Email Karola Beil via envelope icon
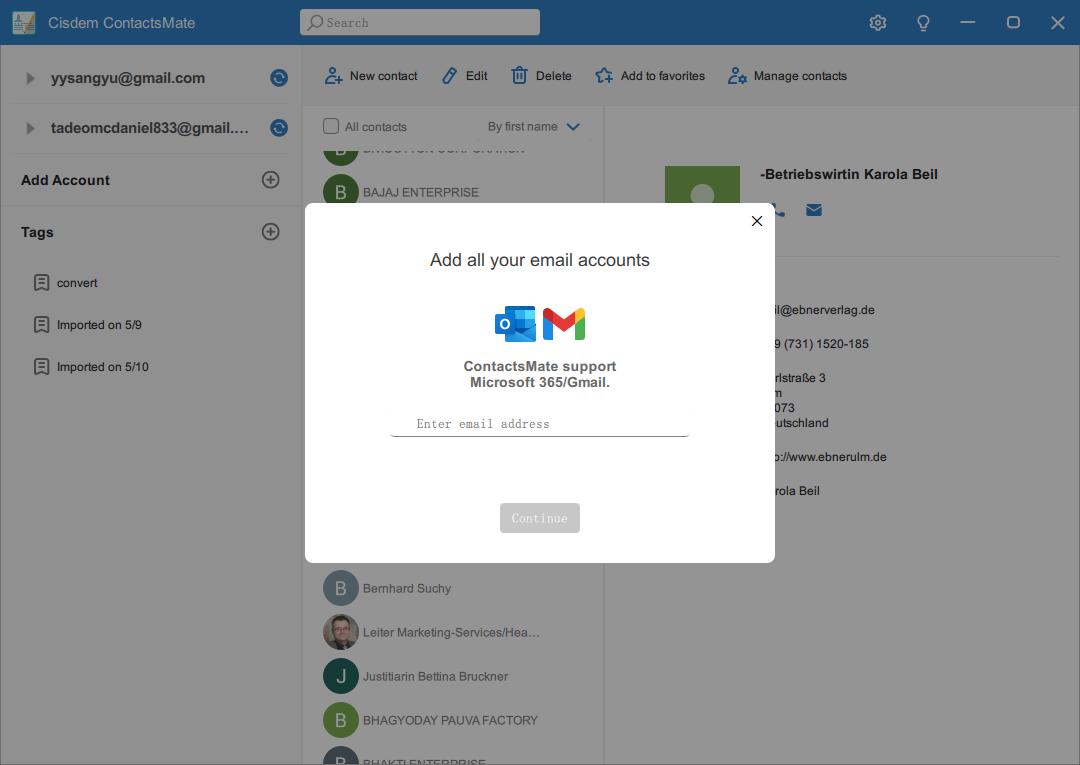Screen dimensions: 1080x765 [x=813, y=210]
